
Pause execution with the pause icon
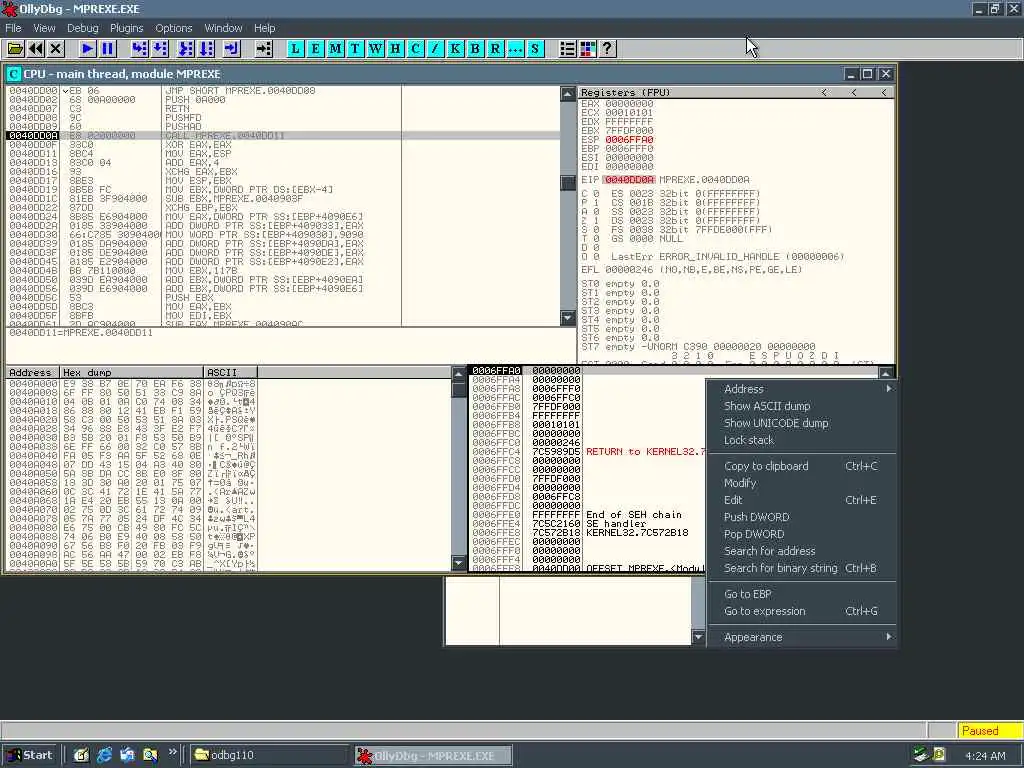[107, 49]
